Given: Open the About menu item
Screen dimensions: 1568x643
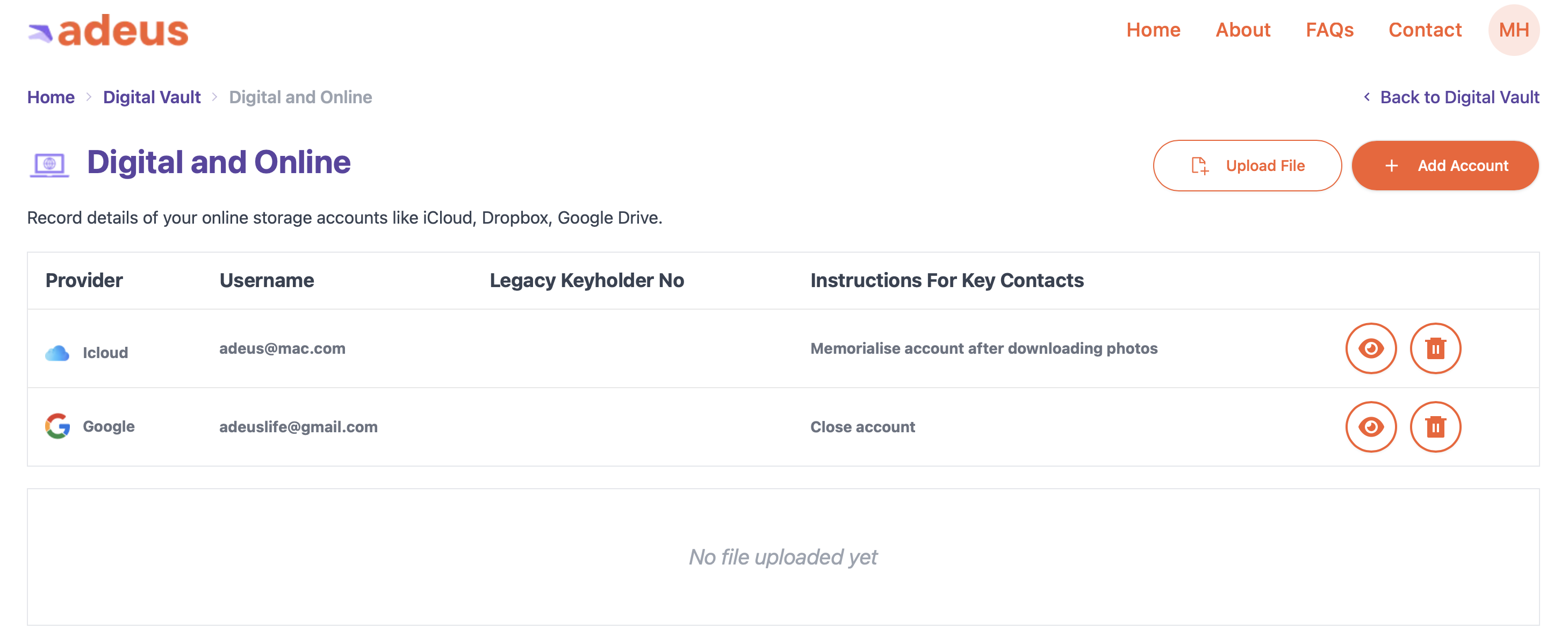Looking at the screenshot, I should [1242, 30].
